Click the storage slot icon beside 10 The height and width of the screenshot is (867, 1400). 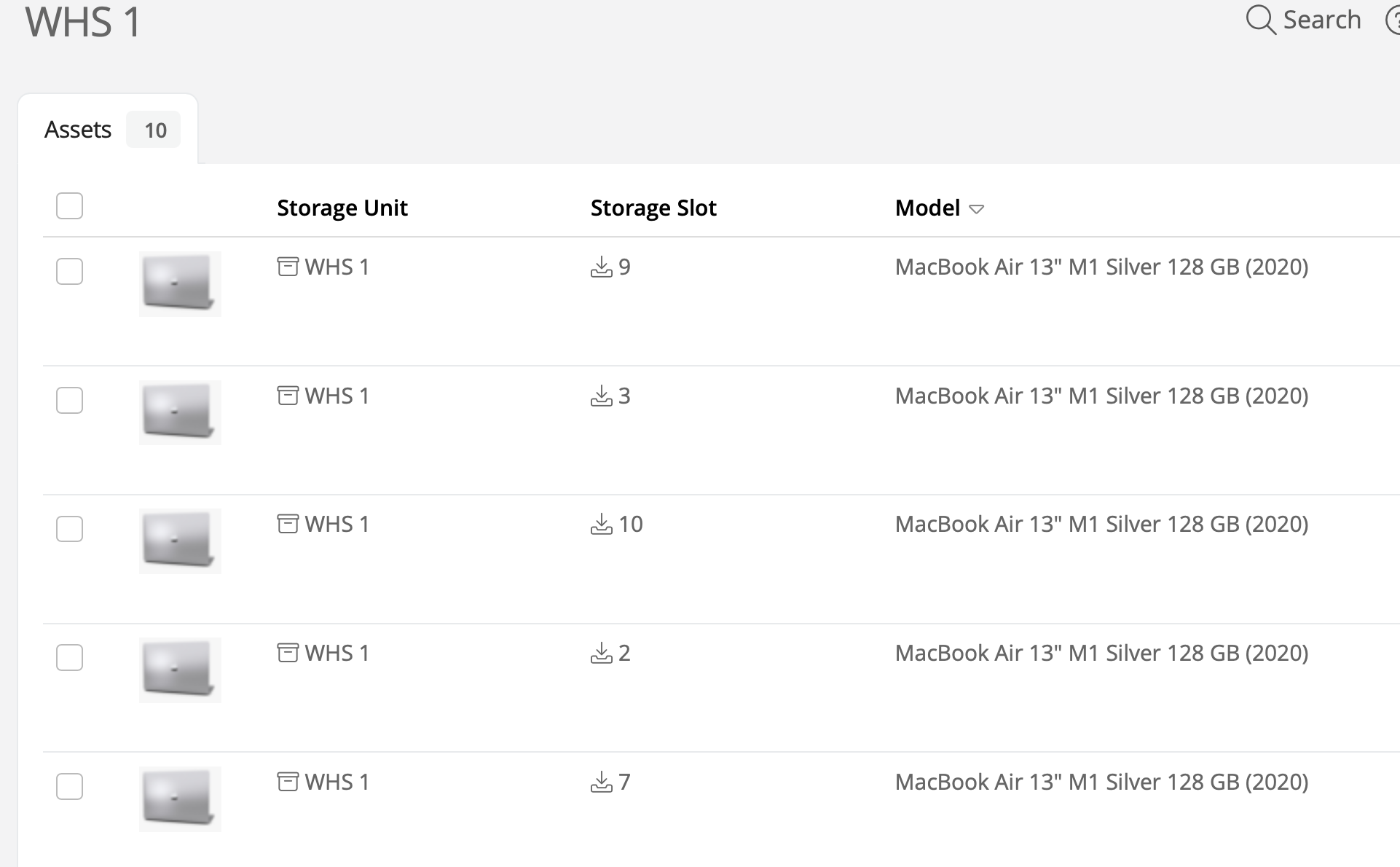click(601, 524)
